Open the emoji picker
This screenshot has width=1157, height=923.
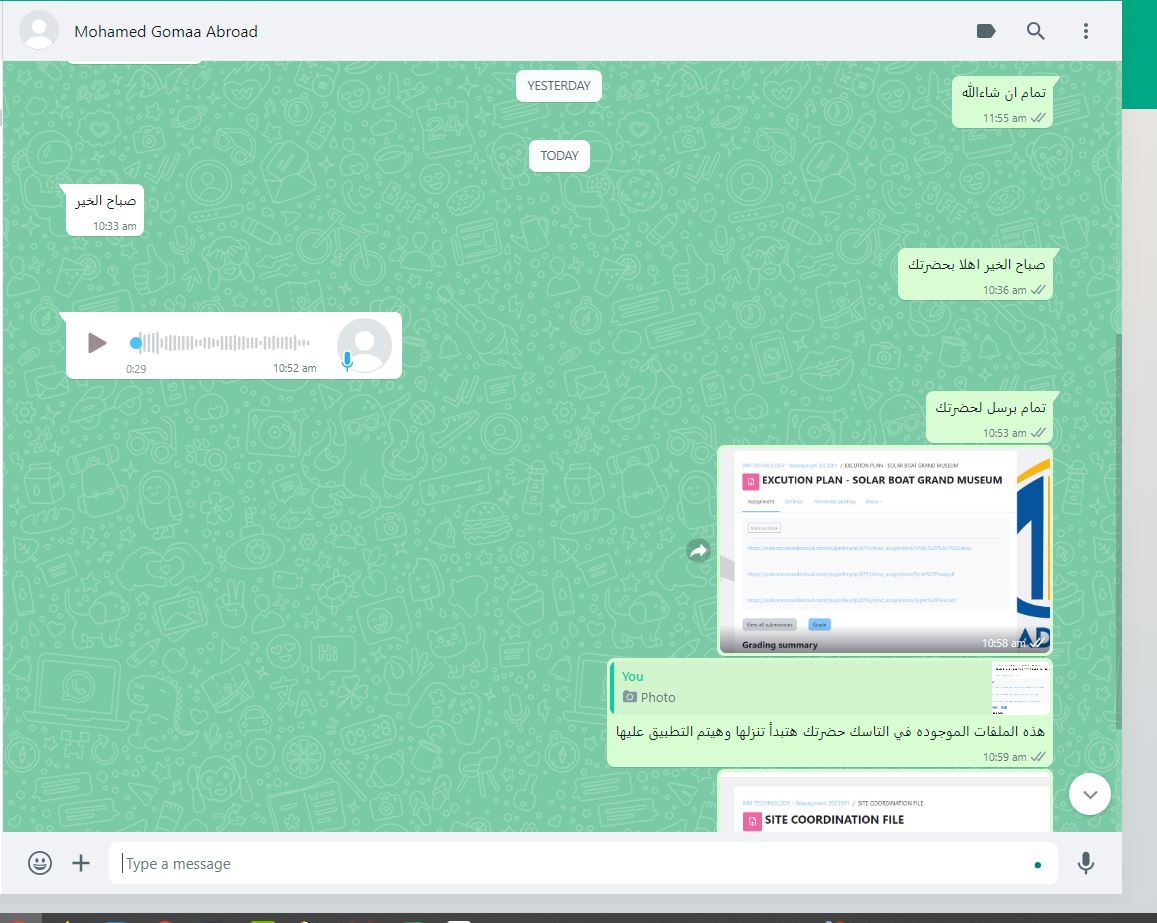pos(40,862)
